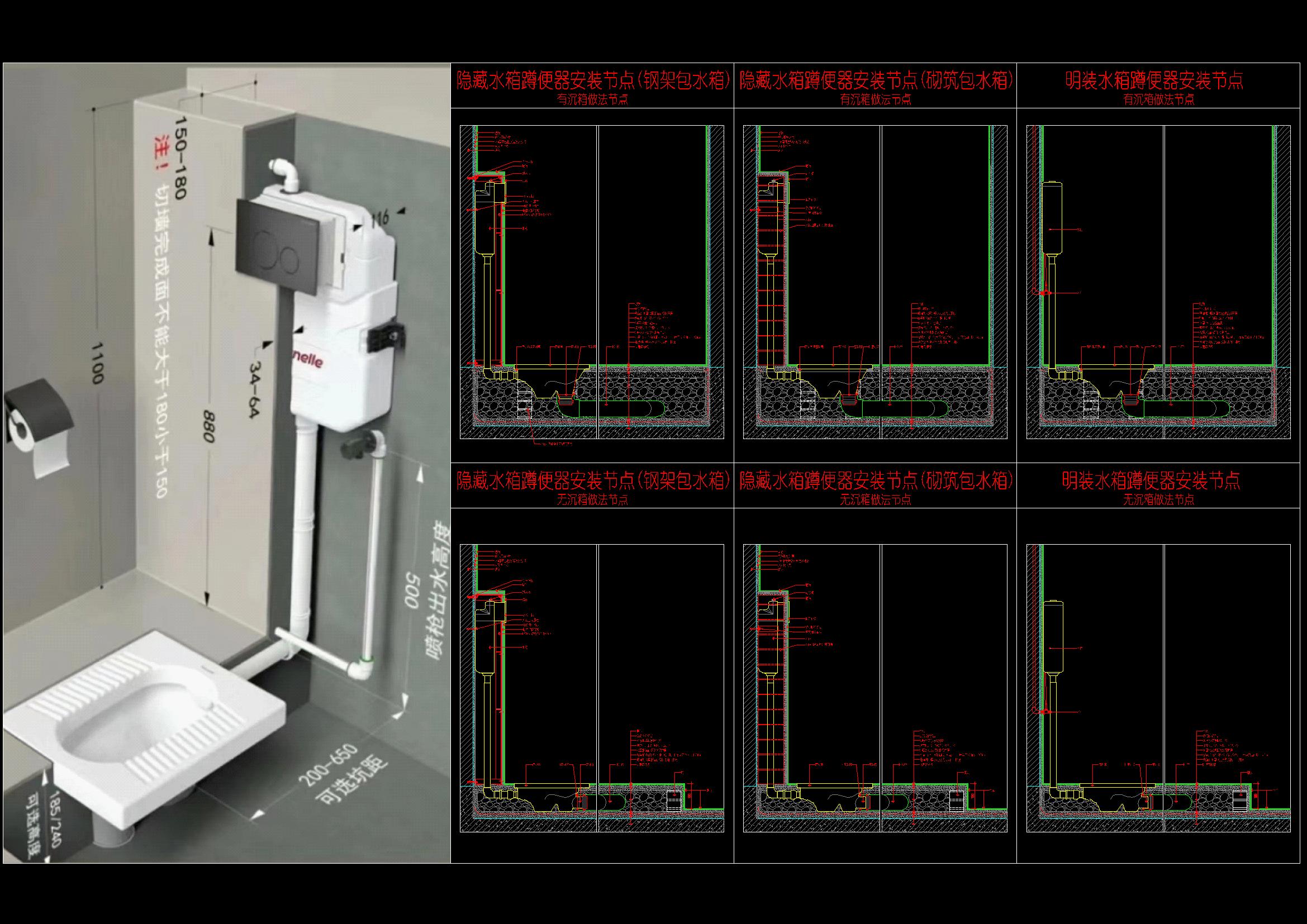Click 有沉箱做法节点 subtitle under the 明装水箱 title
1307x924 pixels.
[x=1158, y=99]
